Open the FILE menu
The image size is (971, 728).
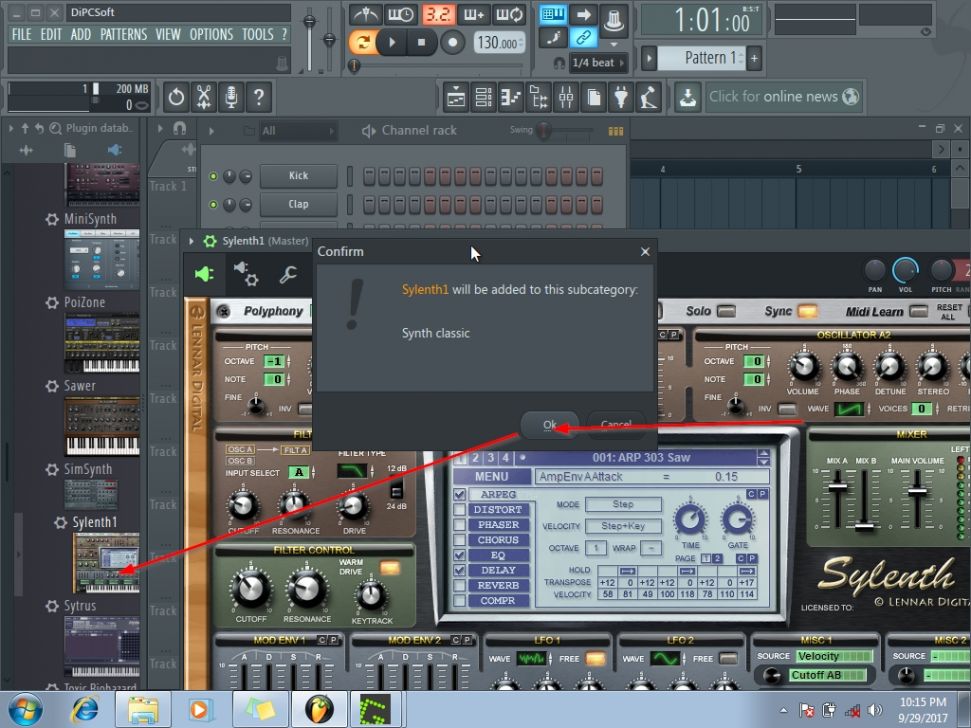[22, 35]
